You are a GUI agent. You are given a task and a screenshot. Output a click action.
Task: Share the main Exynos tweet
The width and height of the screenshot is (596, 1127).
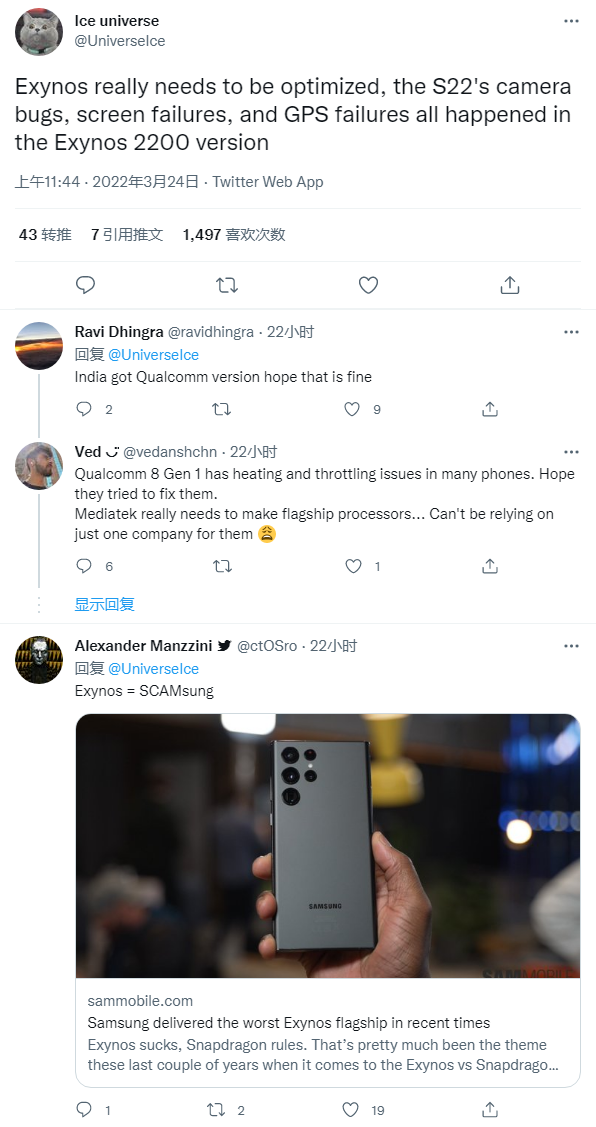click(510, 285)
